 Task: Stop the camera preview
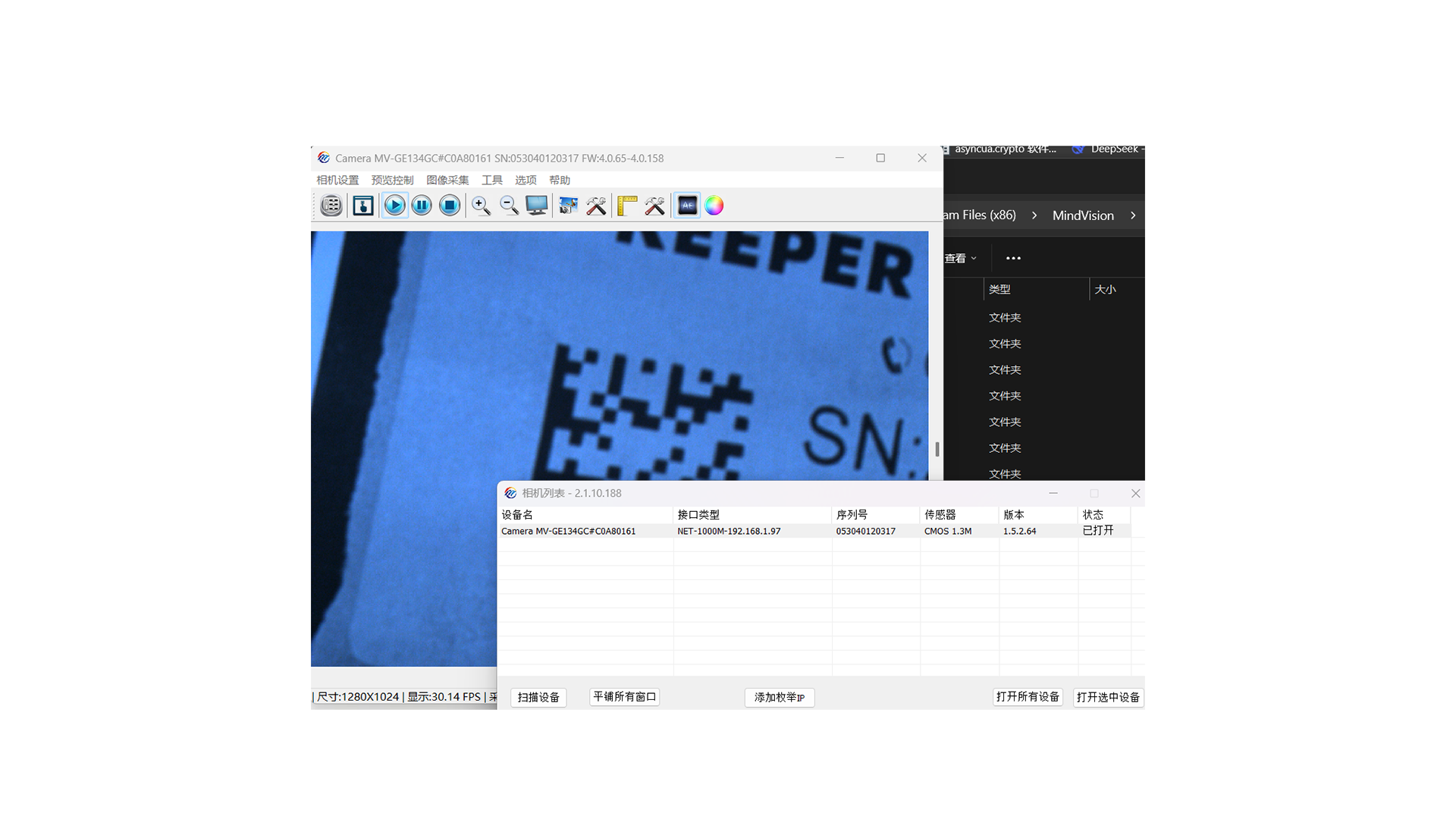pyautogui.click(x=450, y=206)
